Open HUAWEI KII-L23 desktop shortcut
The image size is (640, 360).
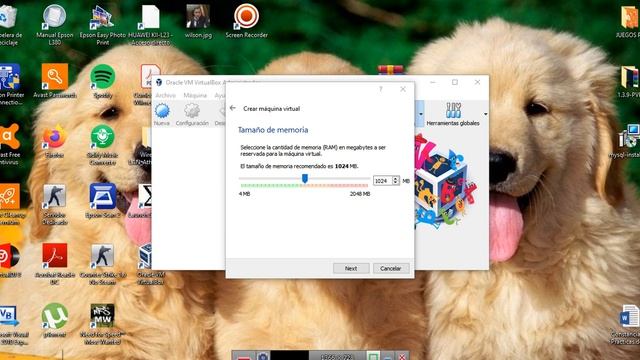click(151, 24)
